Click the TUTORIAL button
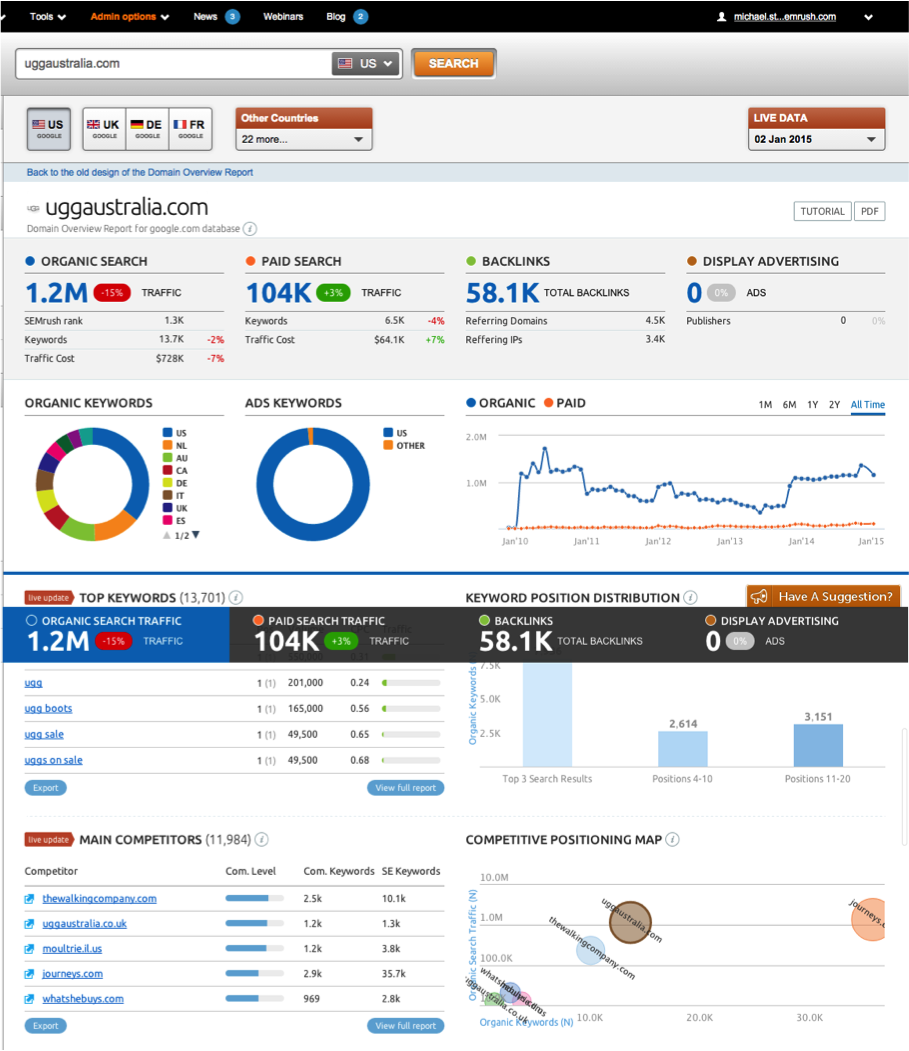The image size is (909, 1051). pyautogui.click(x=823, y=211)
